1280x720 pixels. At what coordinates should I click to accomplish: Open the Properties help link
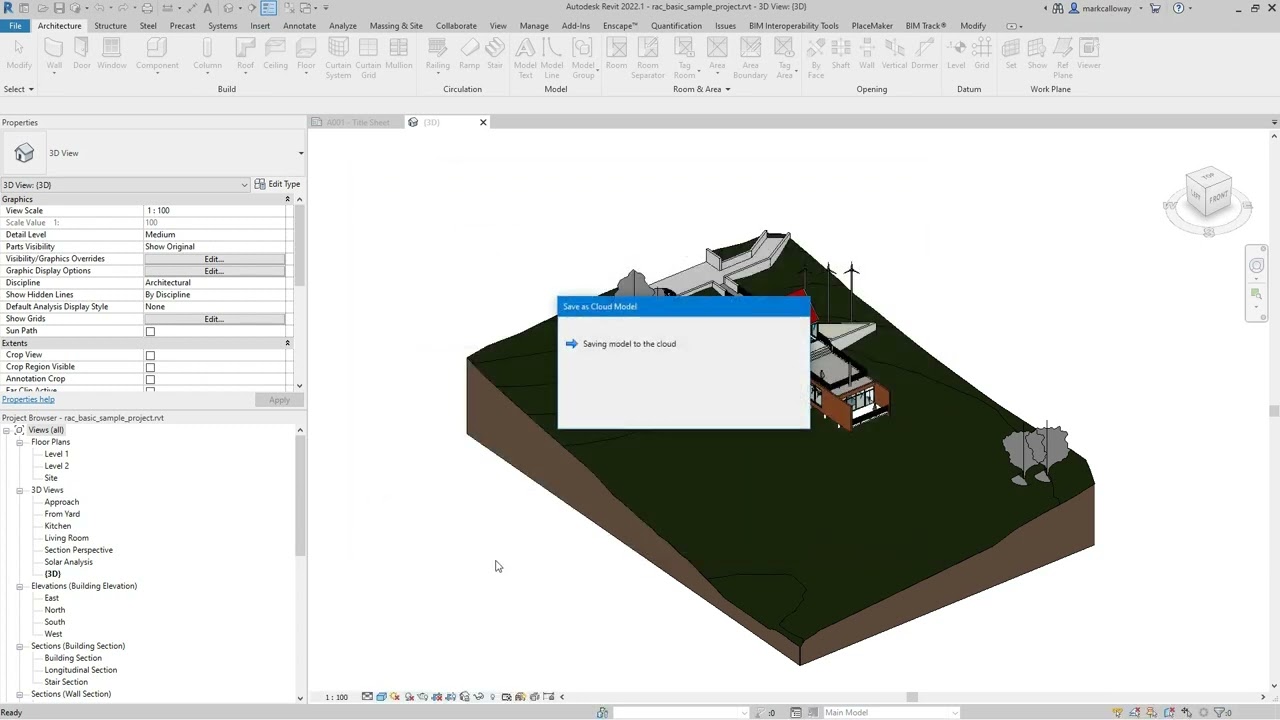(28, 399)
